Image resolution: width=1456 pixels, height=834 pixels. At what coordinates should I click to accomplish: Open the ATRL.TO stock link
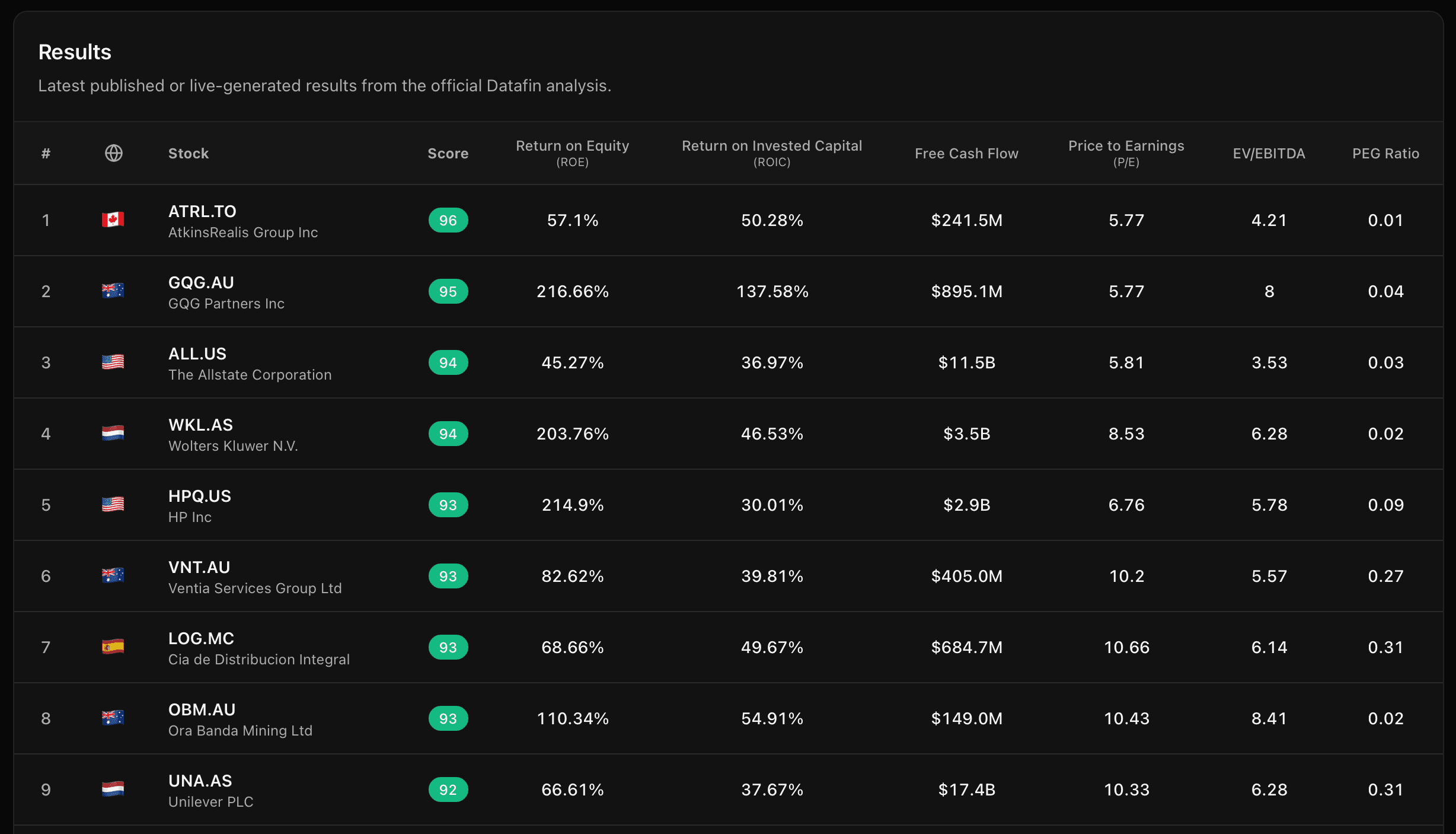point(202,211)
